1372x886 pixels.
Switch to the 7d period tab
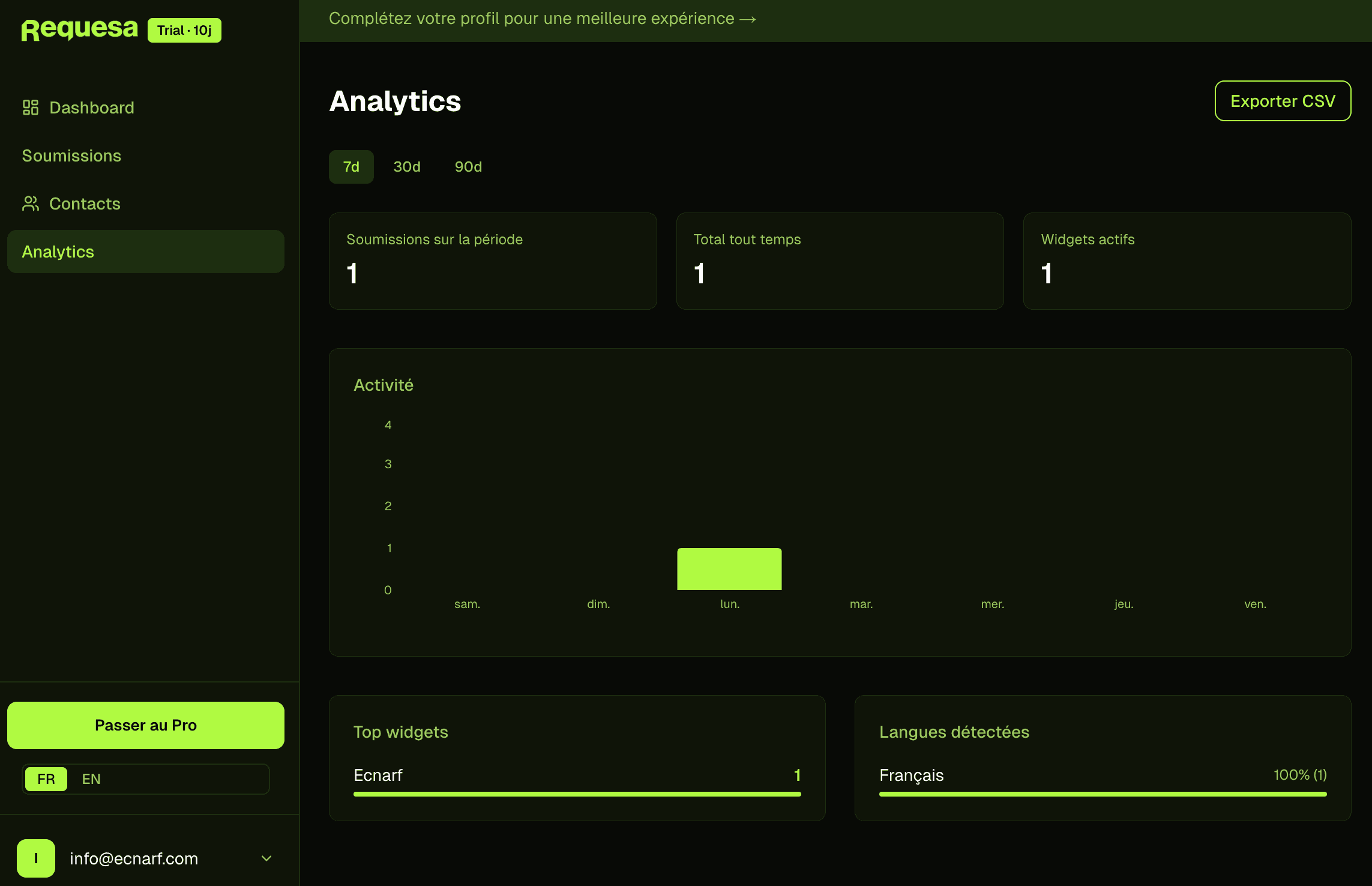pos(351,167)
